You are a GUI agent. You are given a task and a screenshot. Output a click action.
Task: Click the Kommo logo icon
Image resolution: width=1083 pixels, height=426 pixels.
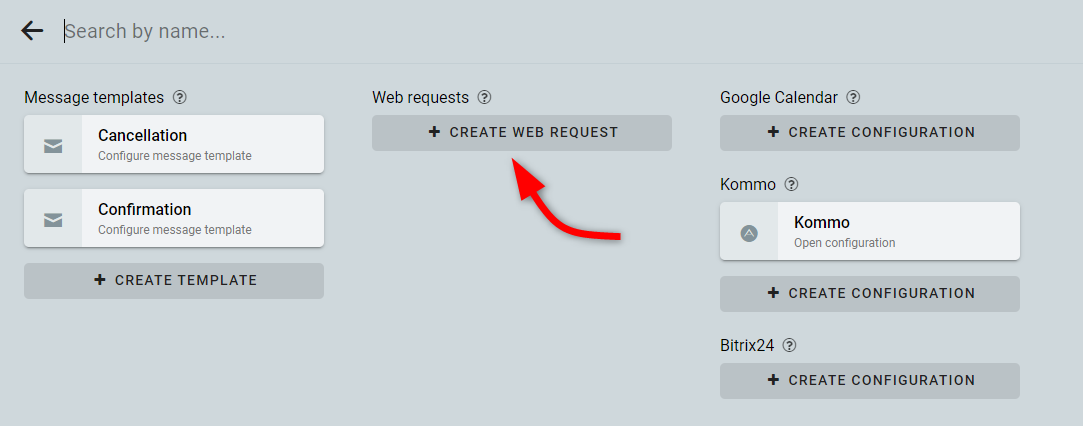pyautogui.click(x=749, y=233)
